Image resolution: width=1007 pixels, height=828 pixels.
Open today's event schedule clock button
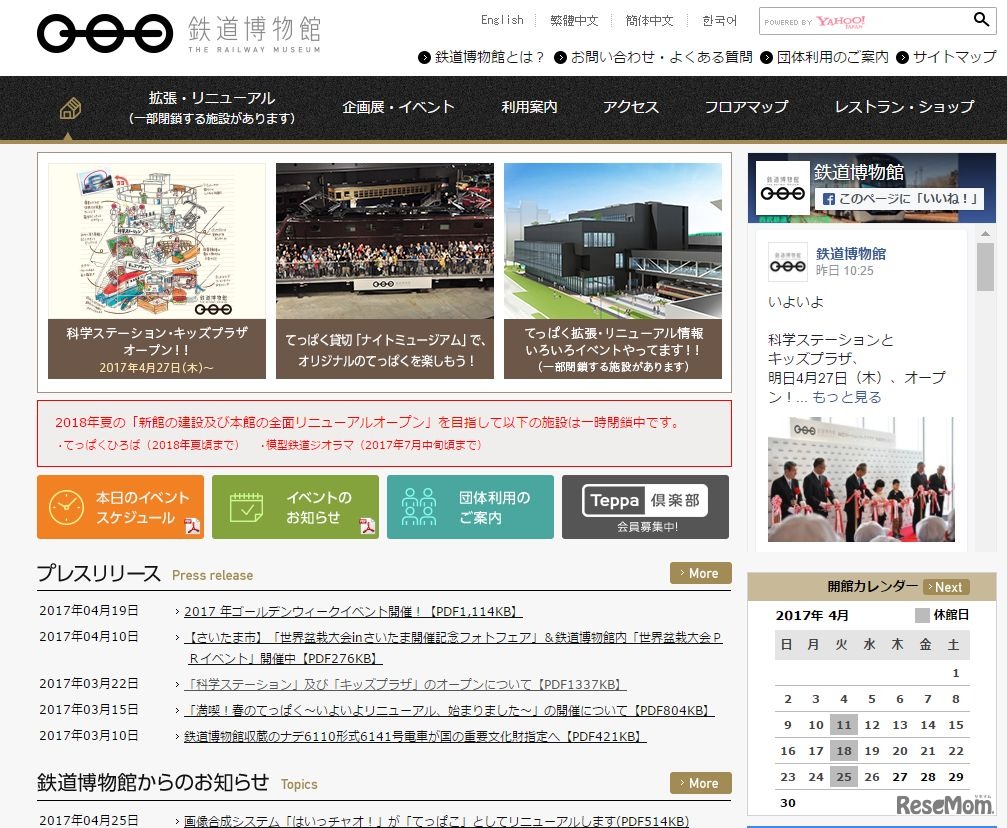coord(120,507)
